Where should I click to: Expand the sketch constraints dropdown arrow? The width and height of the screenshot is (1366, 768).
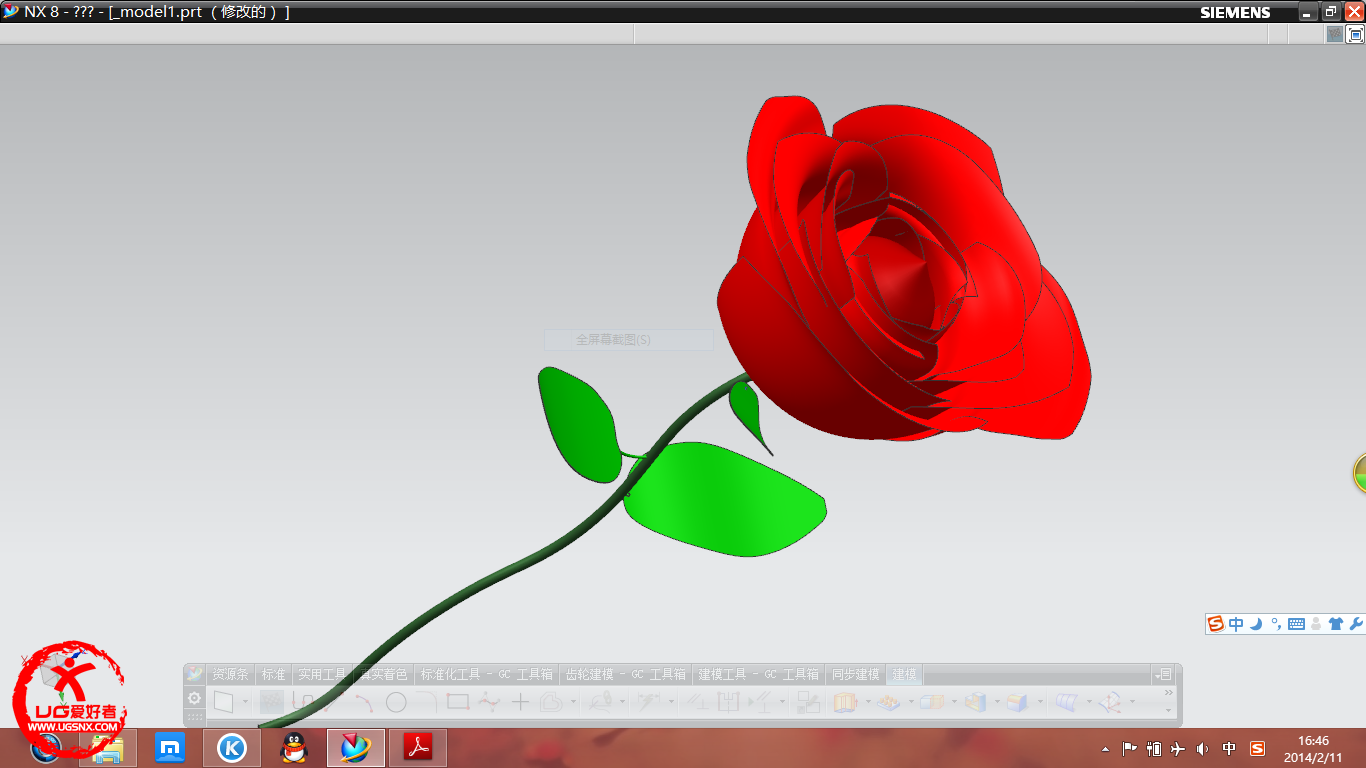[783, 702]
